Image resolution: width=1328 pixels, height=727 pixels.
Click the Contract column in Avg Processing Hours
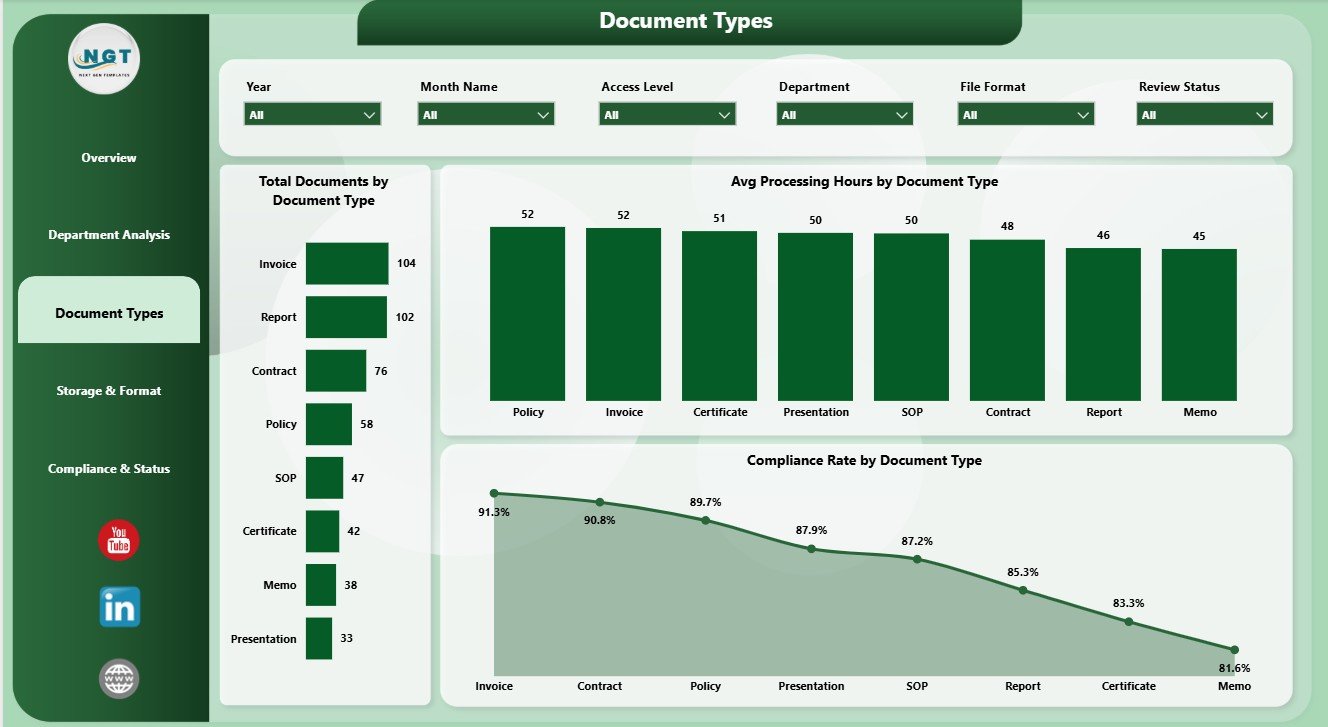pyautogui.click(x=1007, y=320)
